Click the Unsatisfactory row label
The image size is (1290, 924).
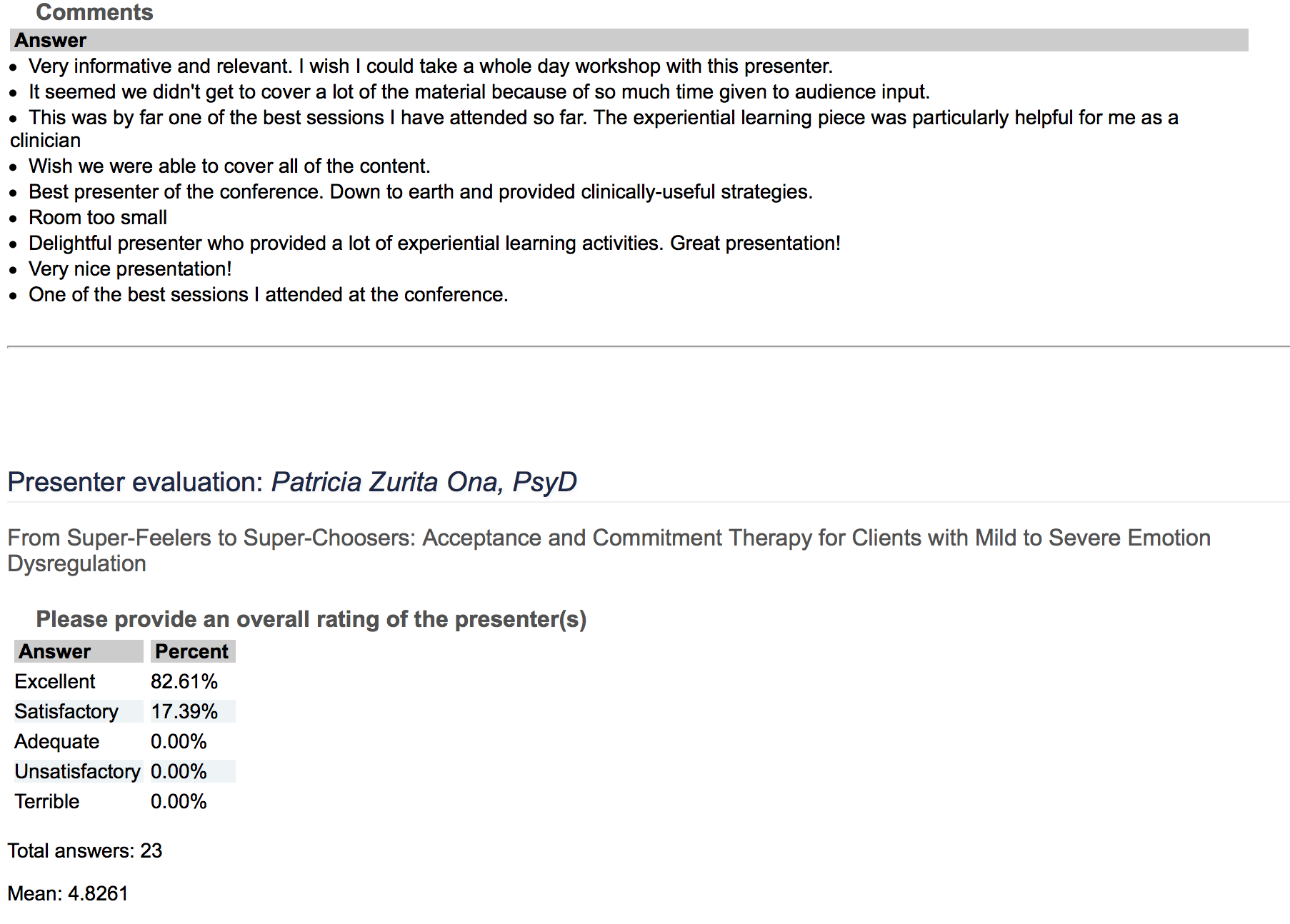[x=78, y=771]
